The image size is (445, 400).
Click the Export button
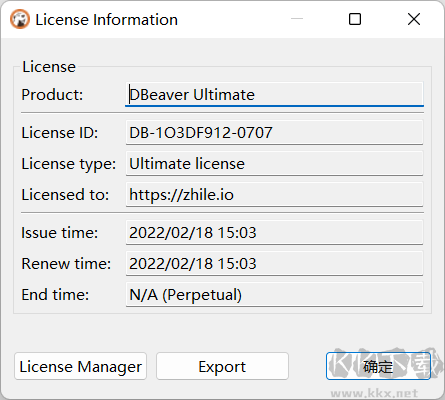click(x=222, y=366)
